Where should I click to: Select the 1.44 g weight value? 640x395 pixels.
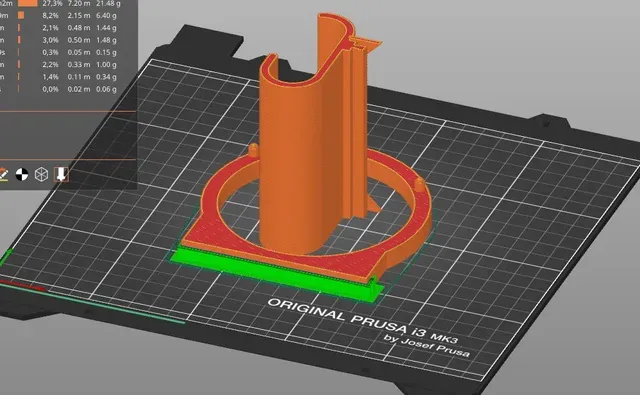[x=106, y=28]
